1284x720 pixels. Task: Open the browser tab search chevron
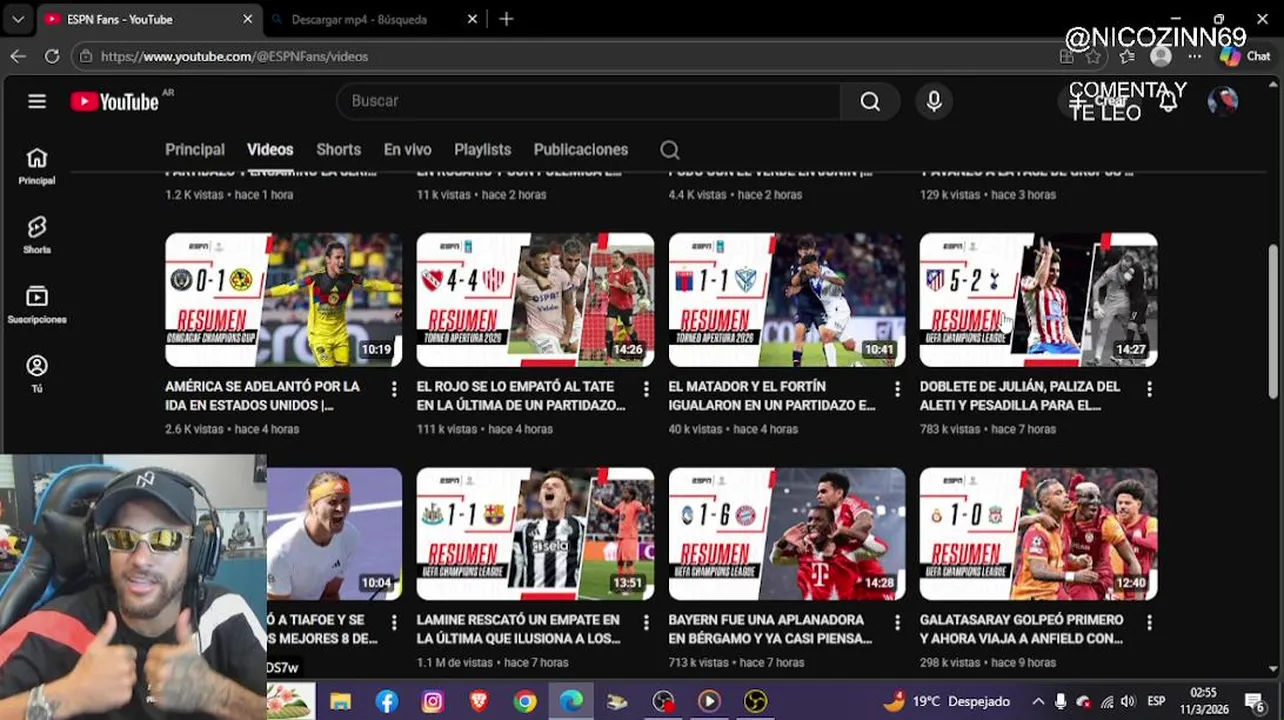click(17, 19)
